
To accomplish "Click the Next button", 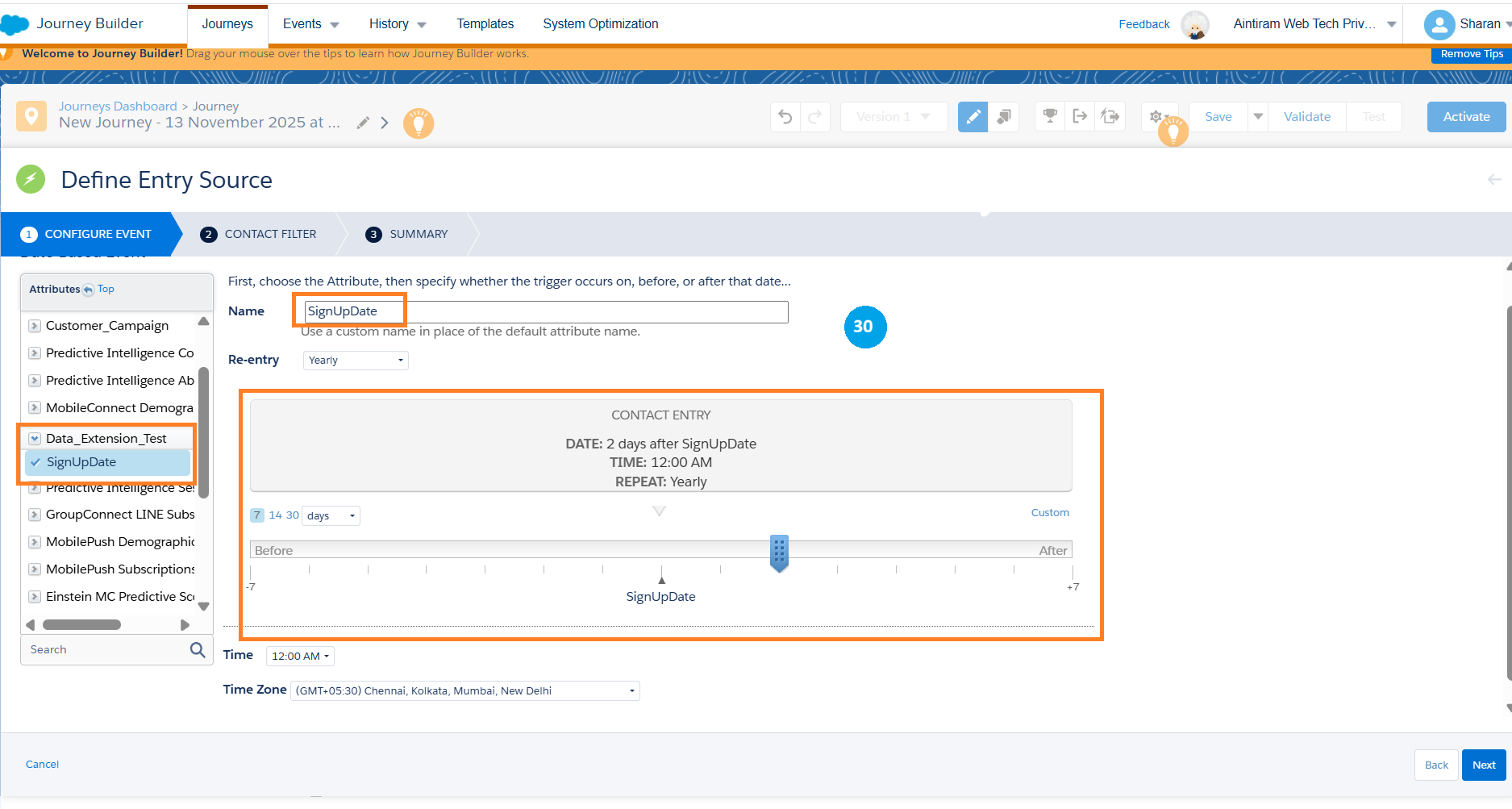I will [x=1483, y=765].
